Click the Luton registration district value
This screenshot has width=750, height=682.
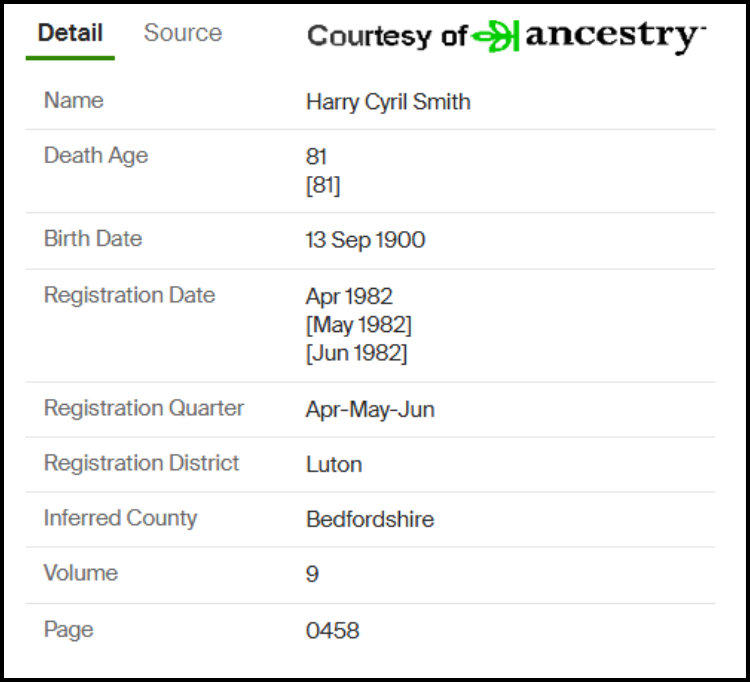334,464
